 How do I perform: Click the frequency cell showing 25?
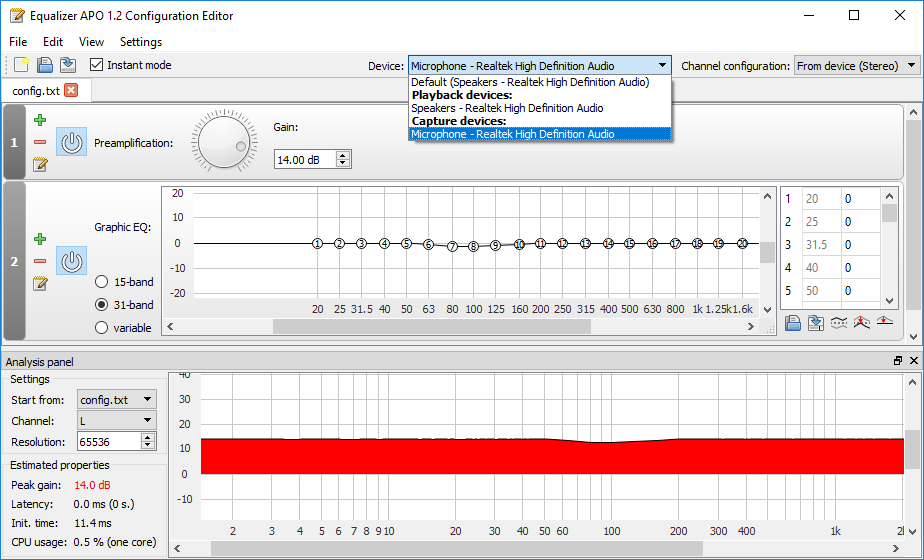(x=821, y=222)
